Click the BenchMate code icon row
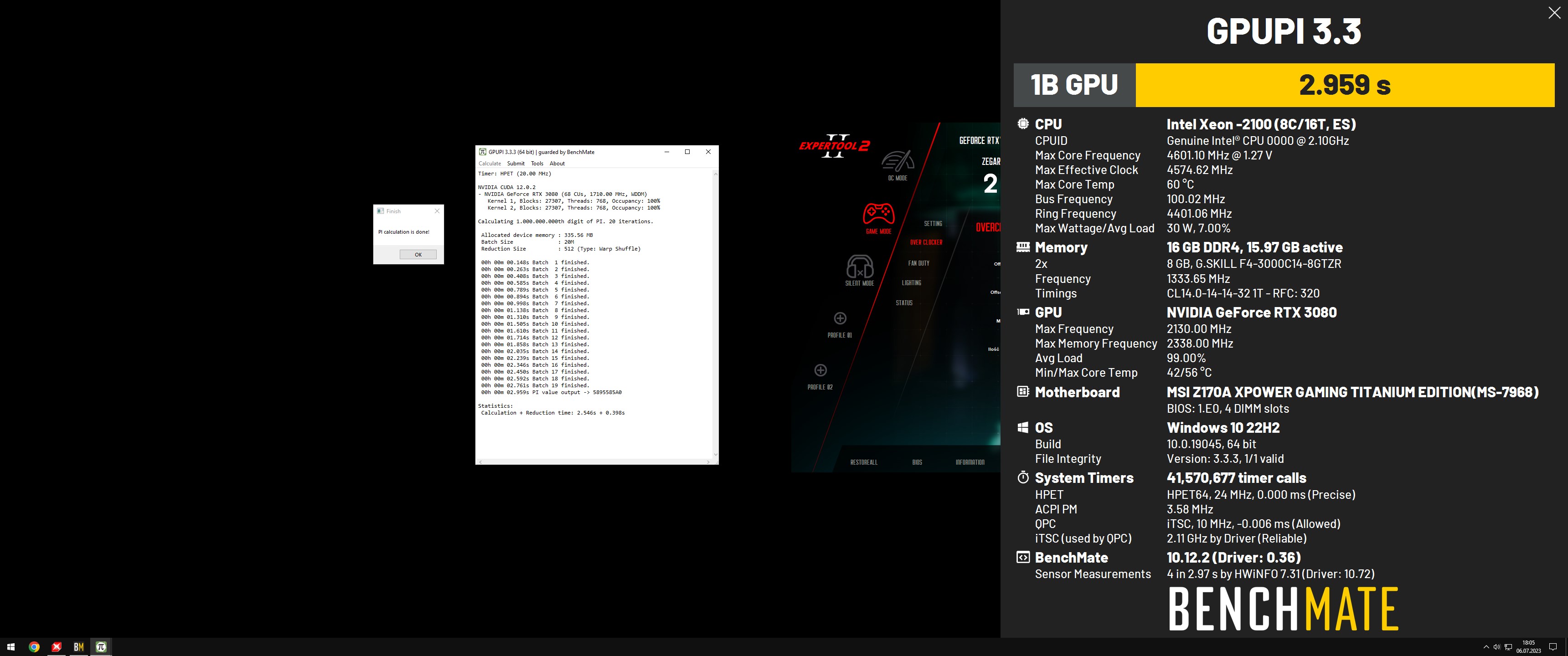 point(1022,557)
